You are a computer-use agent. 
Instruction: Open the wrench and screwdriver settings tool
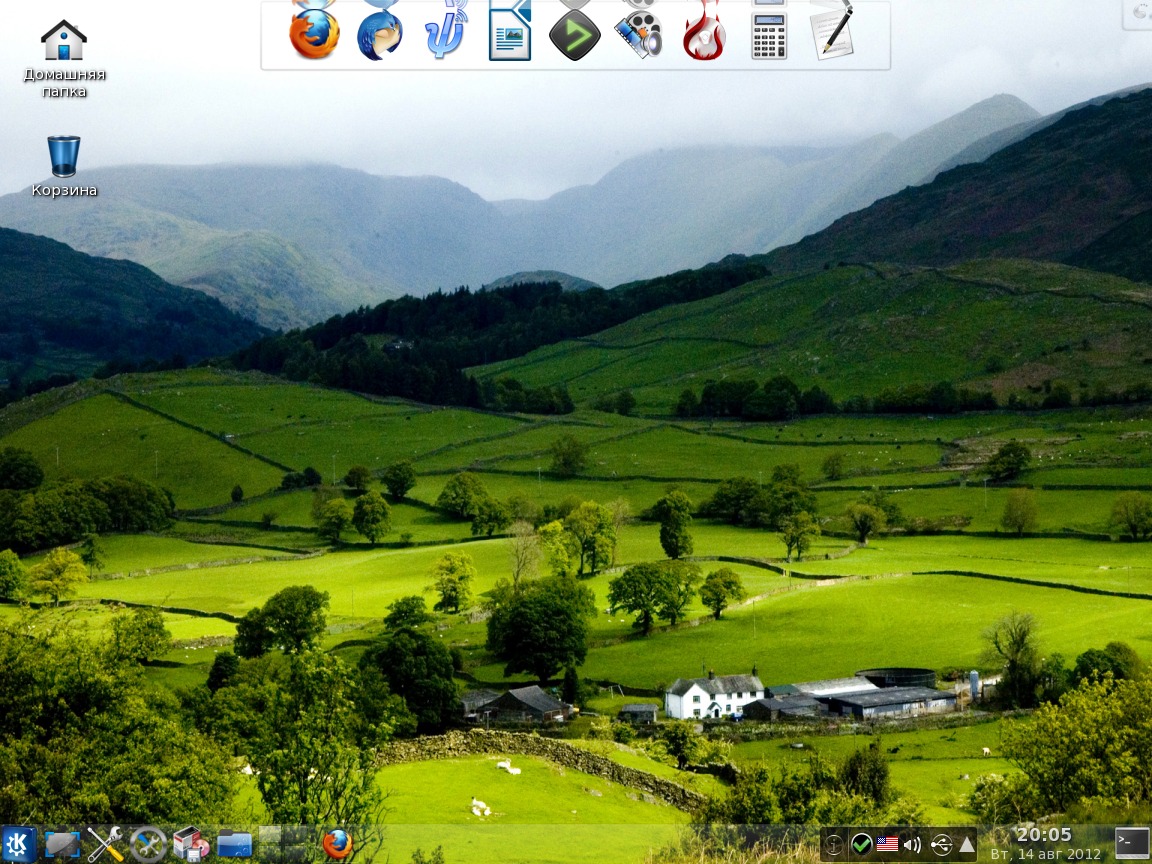pyautogui.click(x=105, y=844)
